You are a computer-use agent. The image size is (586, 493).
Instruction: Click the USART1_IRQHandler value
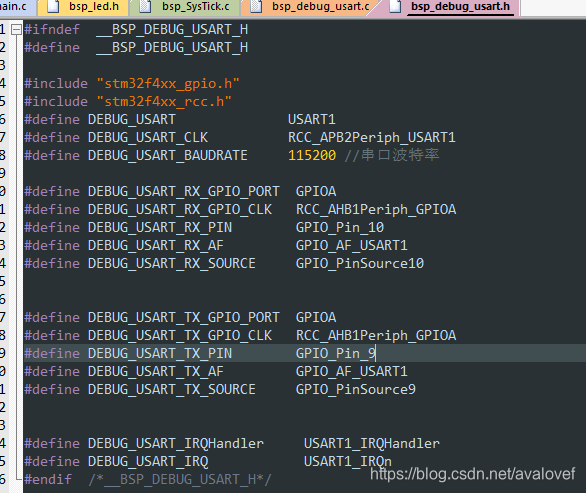(371, 443)
